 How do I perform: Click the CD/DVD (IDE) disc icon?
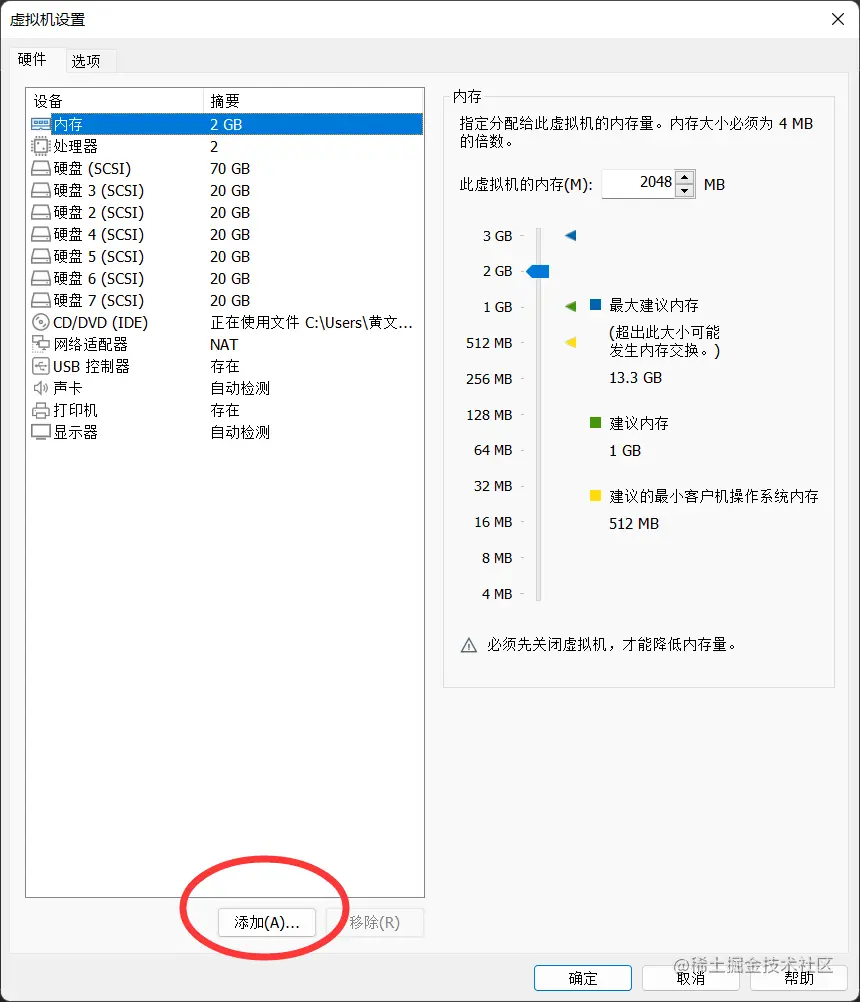[40, 322]
